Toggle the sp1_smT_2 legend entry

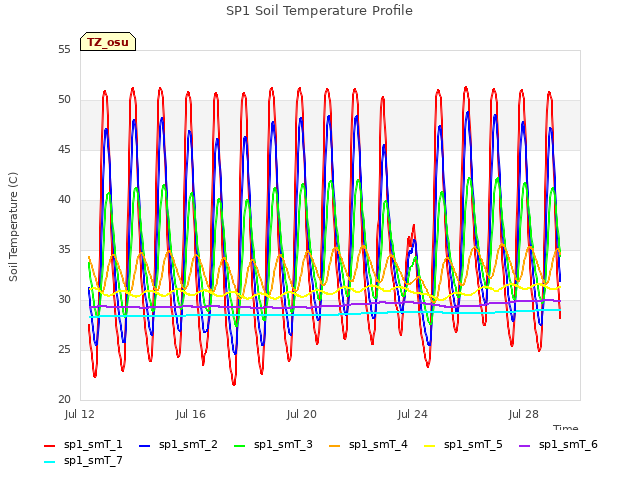(178, 444)
